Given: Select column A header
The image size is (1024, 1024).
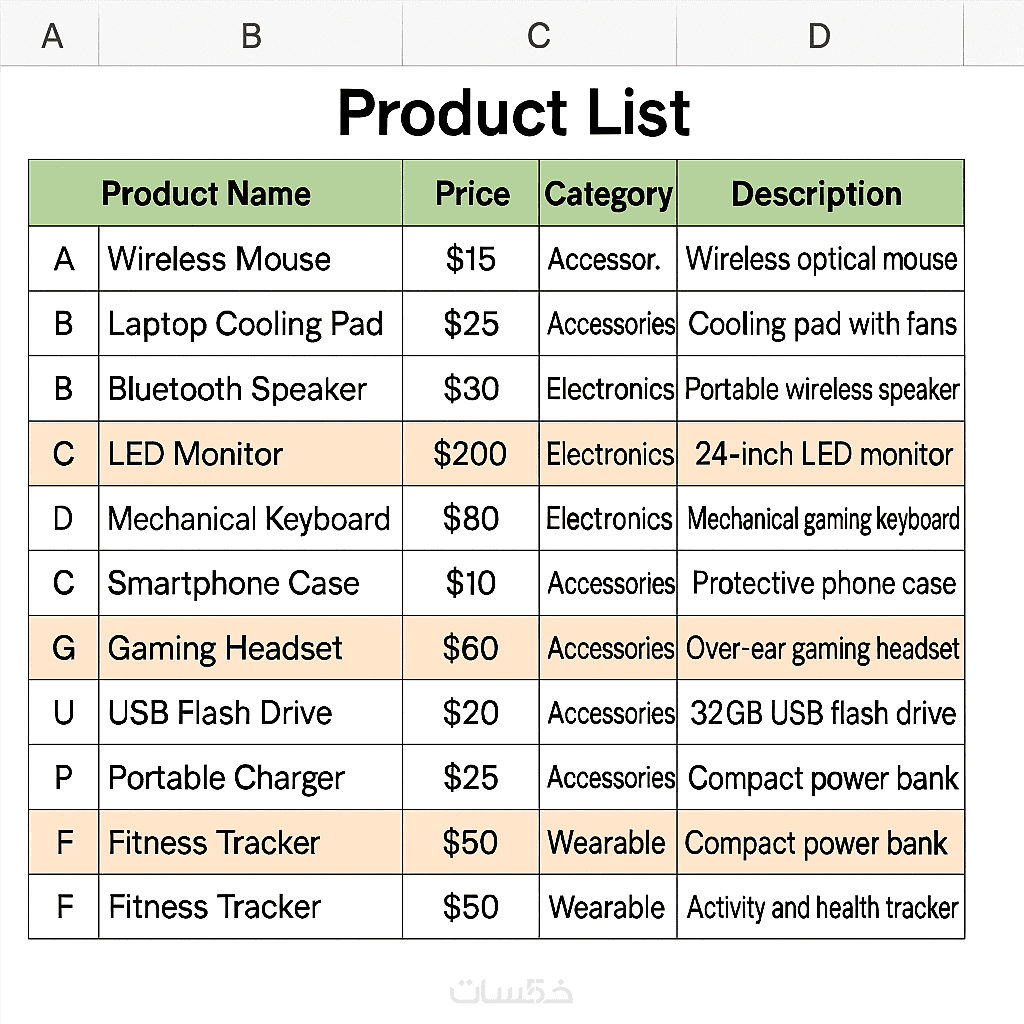Looking at the screenshot, I should [52, 36].
